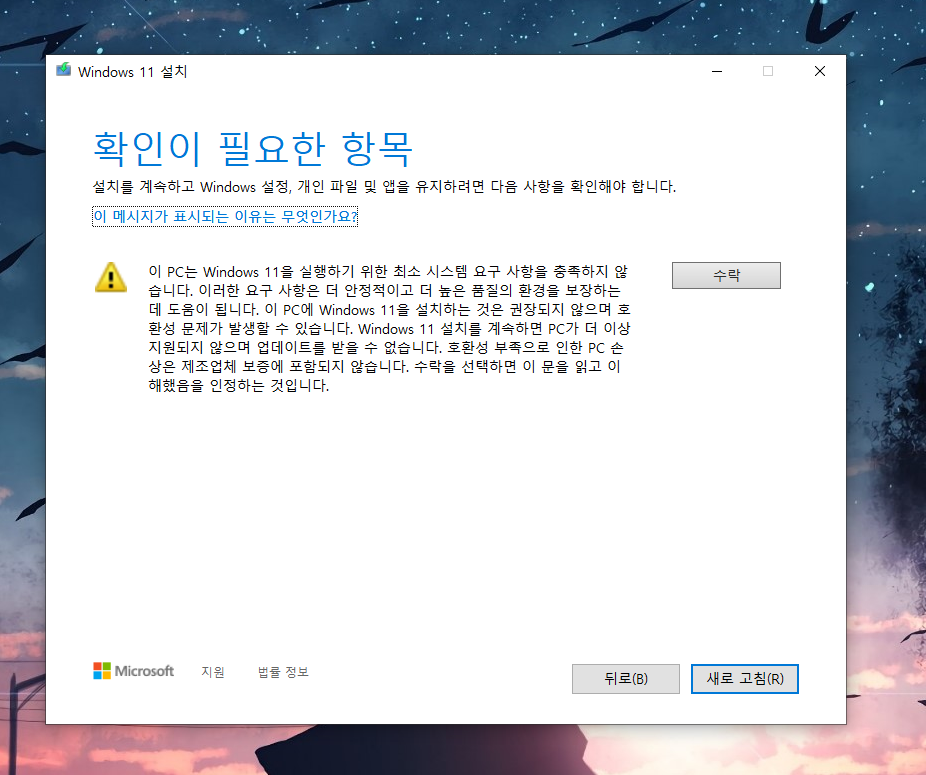Open the 법률 정보 legal info link
Image resolution: width=926 pixels, height=775 pixels.
[283, 672]
